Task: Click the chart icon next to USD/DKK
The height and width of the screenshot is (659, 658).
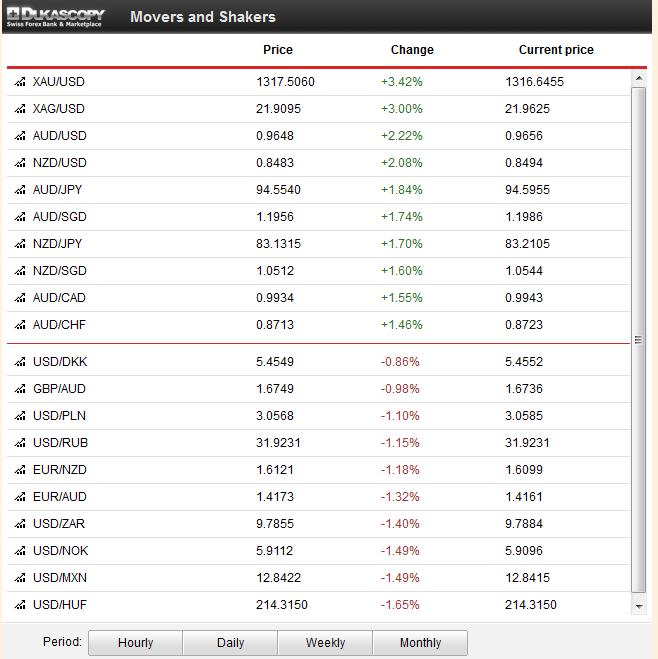Action: 20,362
